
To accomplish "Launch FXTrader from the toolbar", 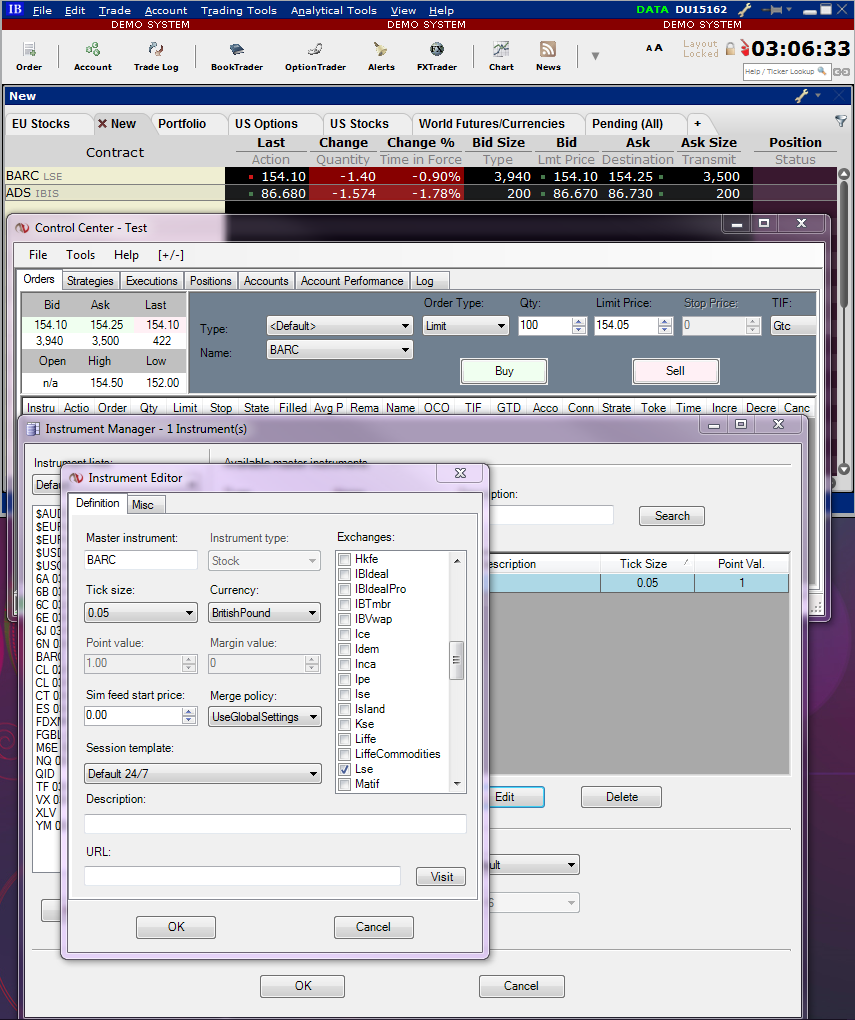I will pos(437,57).
